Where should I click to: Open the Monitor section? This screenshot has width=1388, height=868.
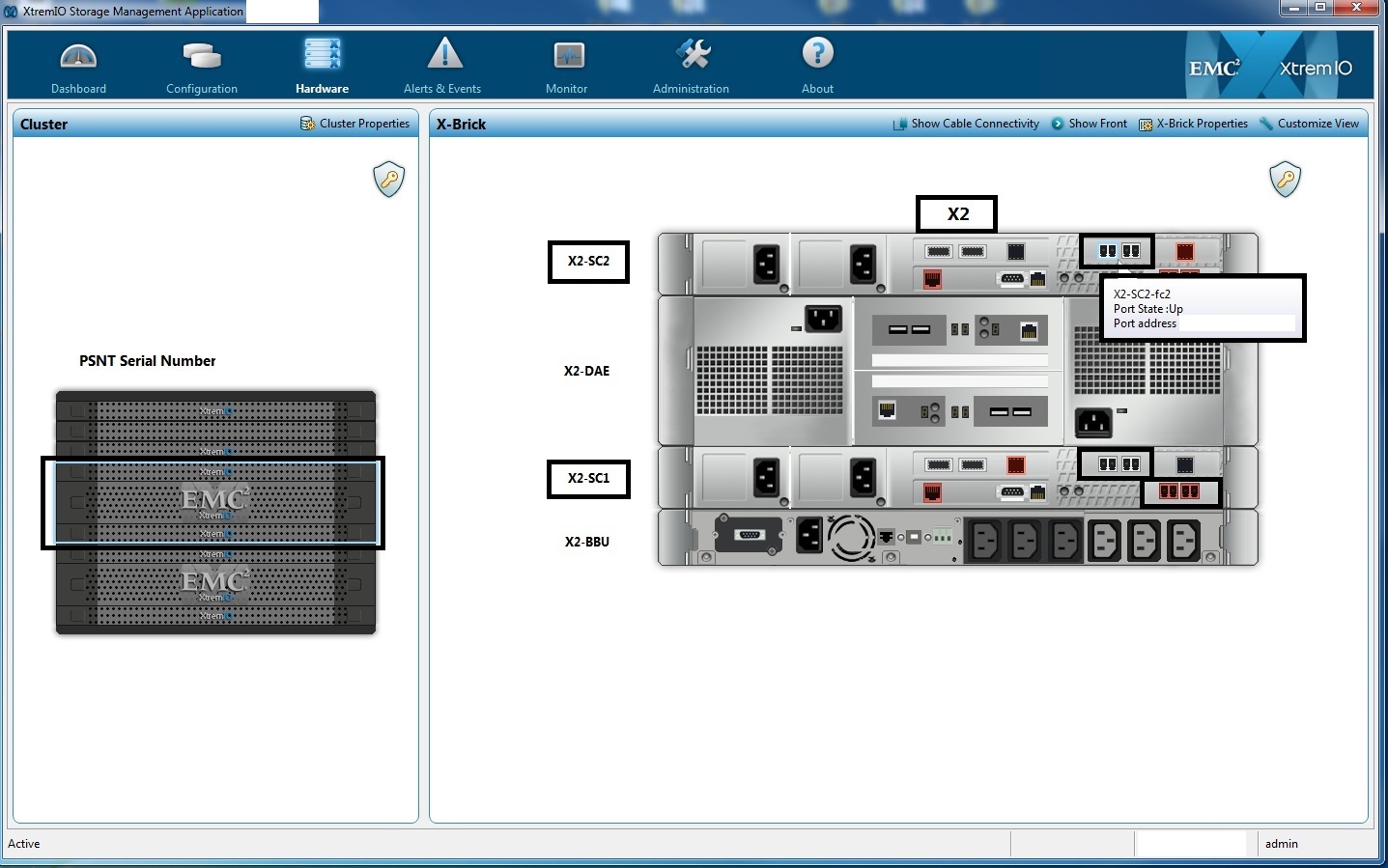pos(568,58)
